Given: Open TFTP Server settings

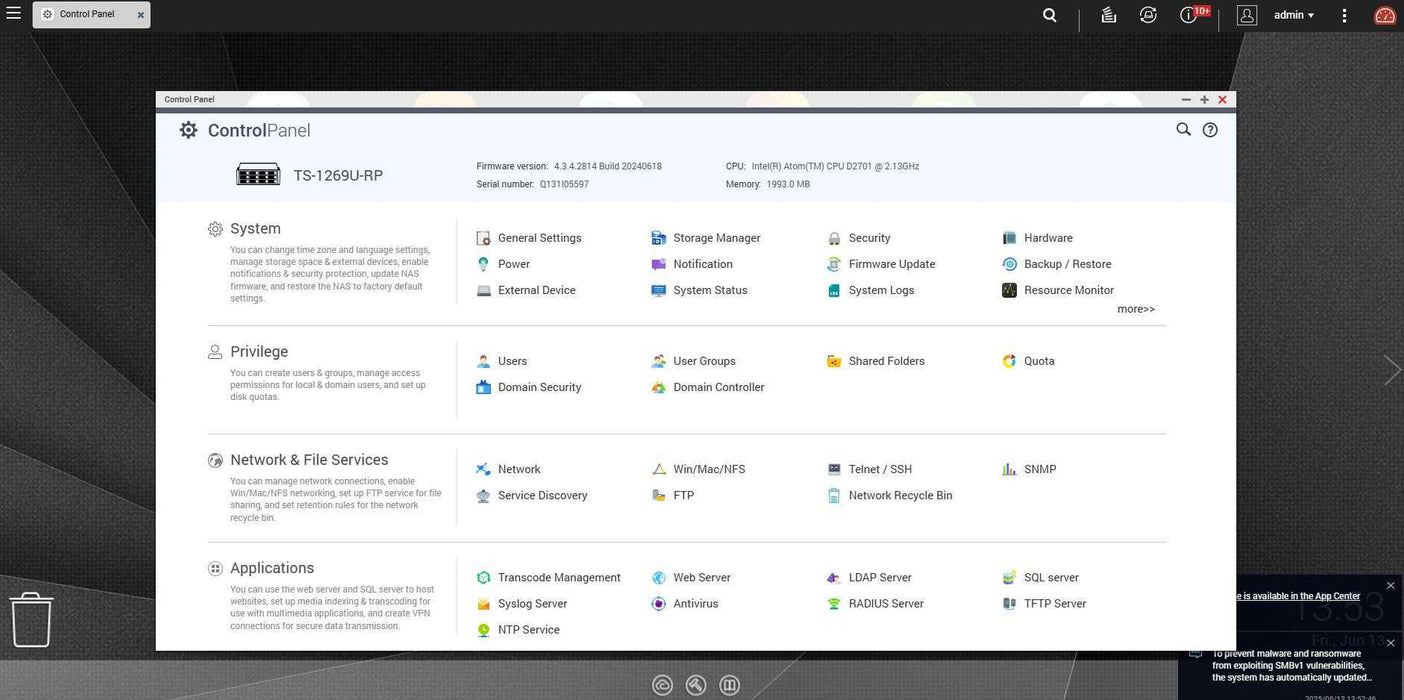Looking at the screenshot, I should pyautogui.click(x=1044, y=603).
